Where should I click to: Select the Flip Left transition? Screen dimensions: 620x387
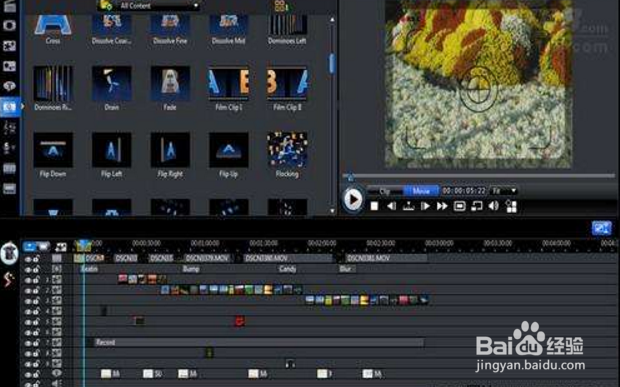[112, 150]
